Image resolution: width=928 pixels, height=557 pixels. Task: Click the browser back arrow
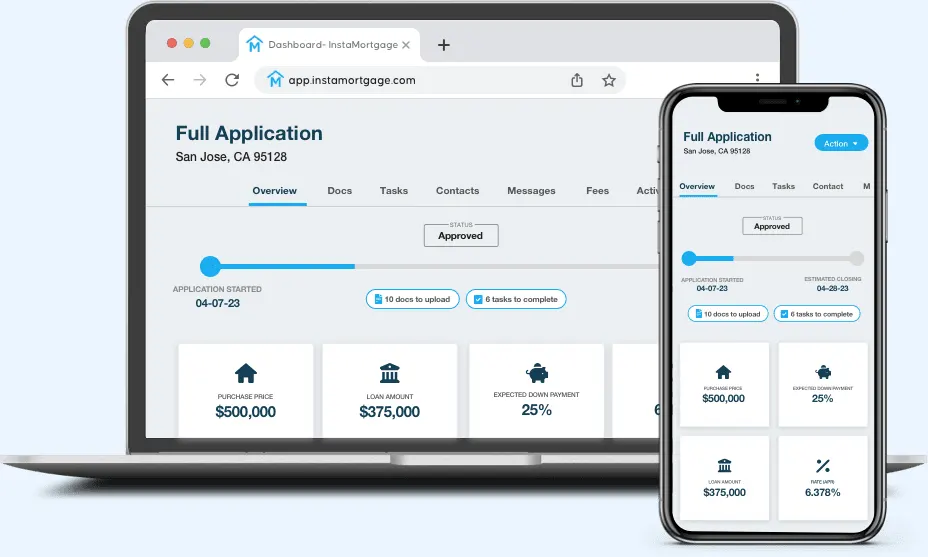[168, 80]
